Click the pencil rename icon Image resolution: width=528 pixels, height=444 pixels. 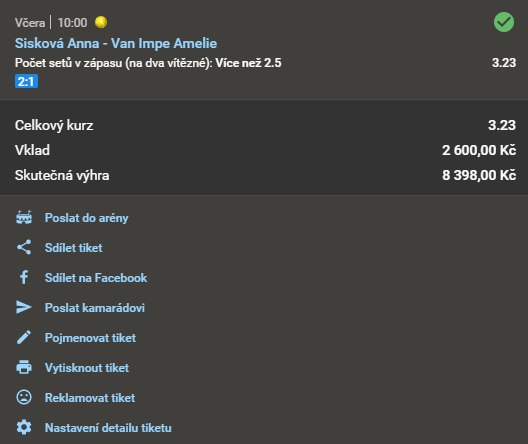coord(24,337)
